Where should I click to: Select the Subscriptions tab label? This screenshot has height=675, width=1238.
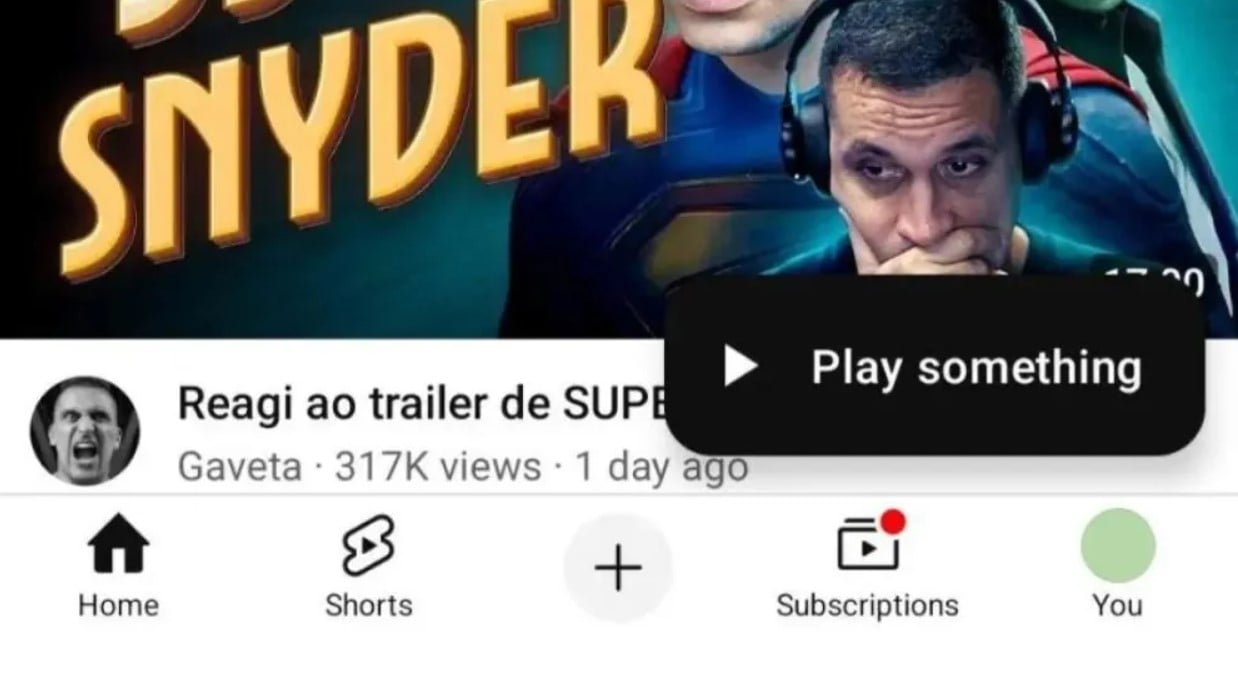point(868,605)
